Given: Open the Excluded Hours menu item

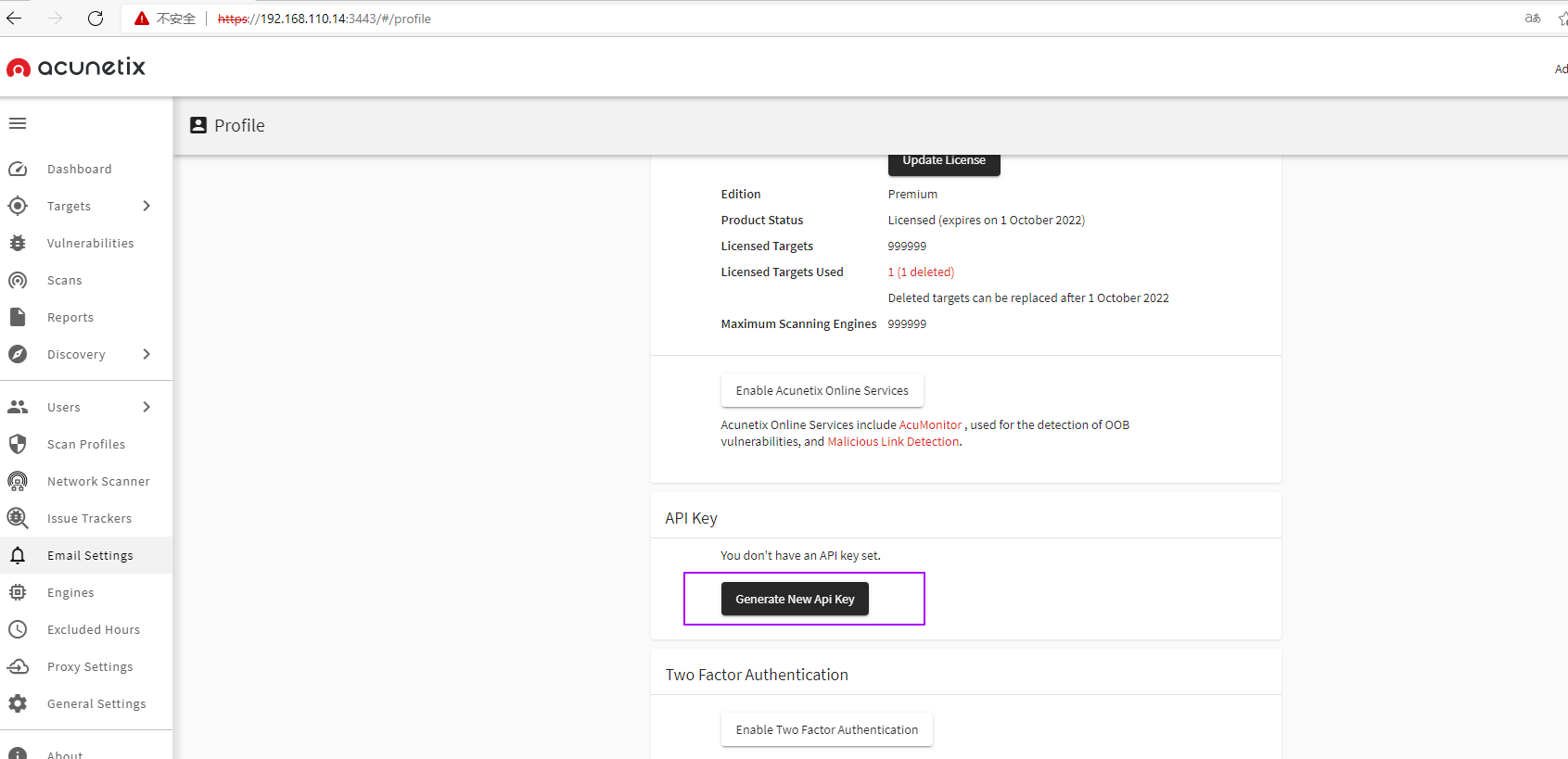Looking at the screenshot, I should click(x=86, y=629).
